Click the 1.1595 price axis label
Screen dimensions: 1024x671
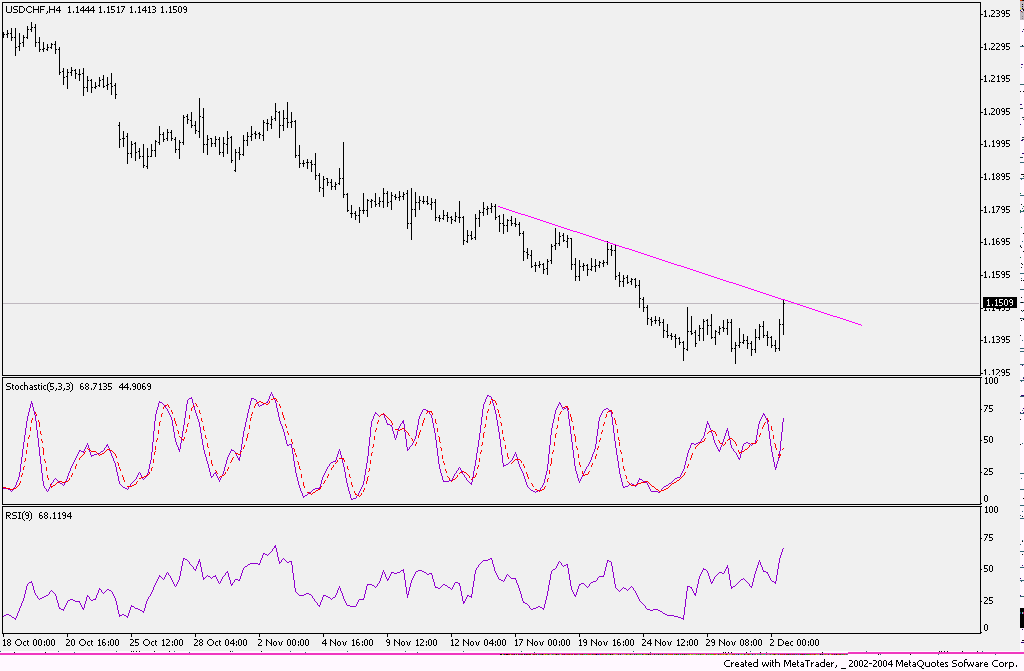[x=997, y=274]
